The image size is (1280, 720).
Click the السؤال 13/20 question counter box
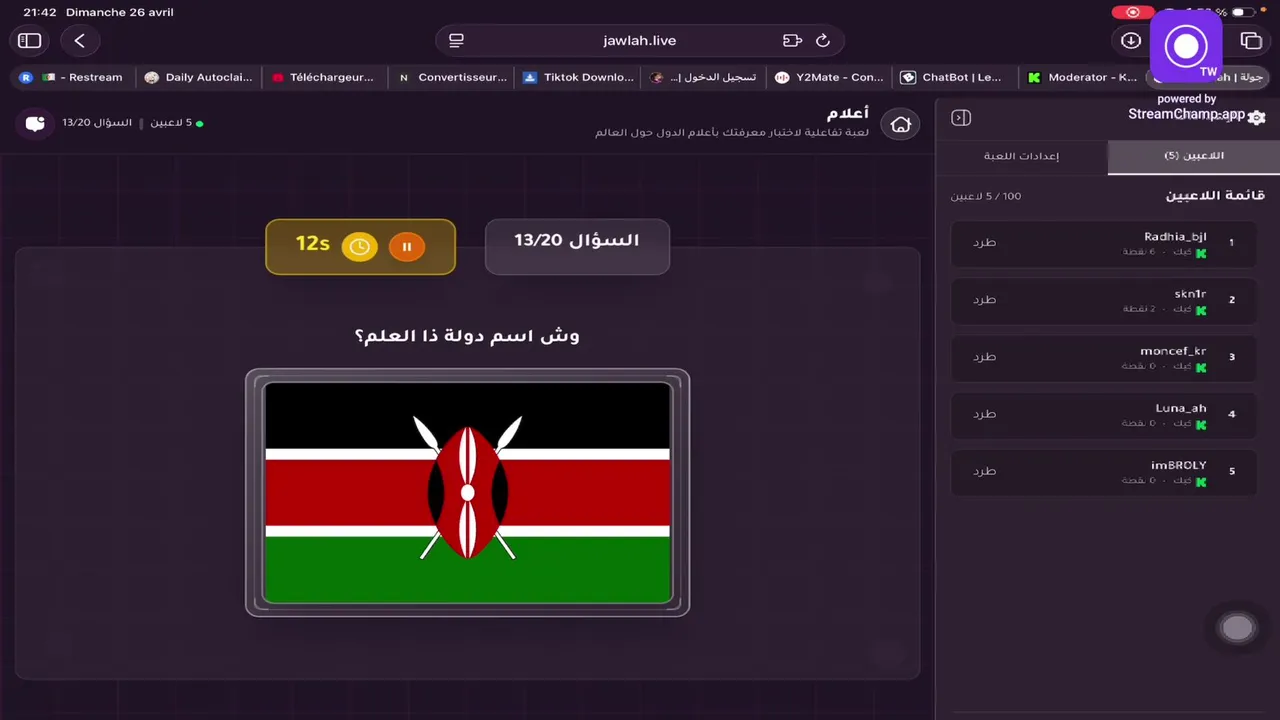click(577, 246)
